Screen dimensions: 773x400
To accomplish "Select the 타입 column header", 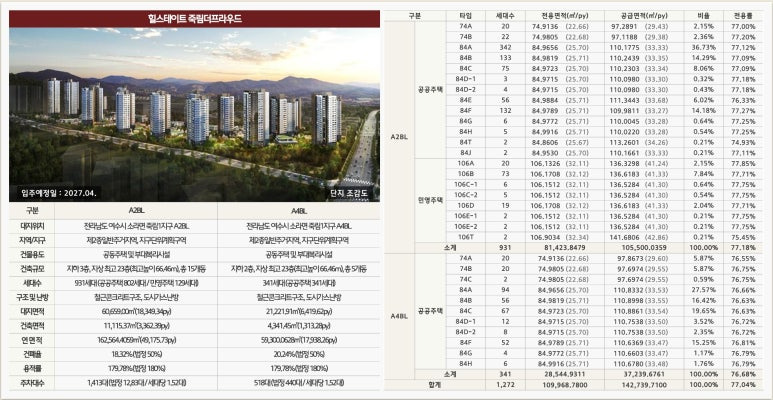I will 465,16.
